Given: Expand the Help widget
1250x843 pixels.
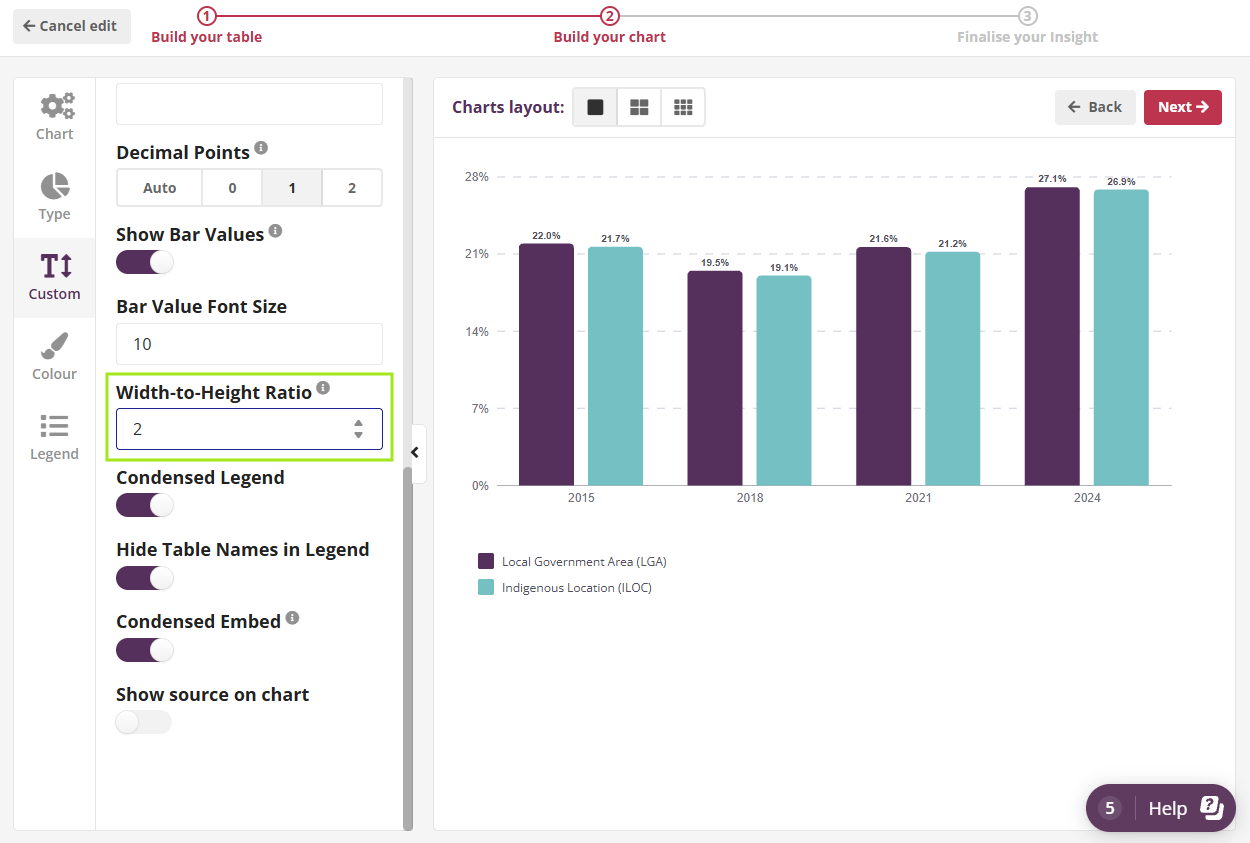Looking at the screenshot, I should point(1161,808).
